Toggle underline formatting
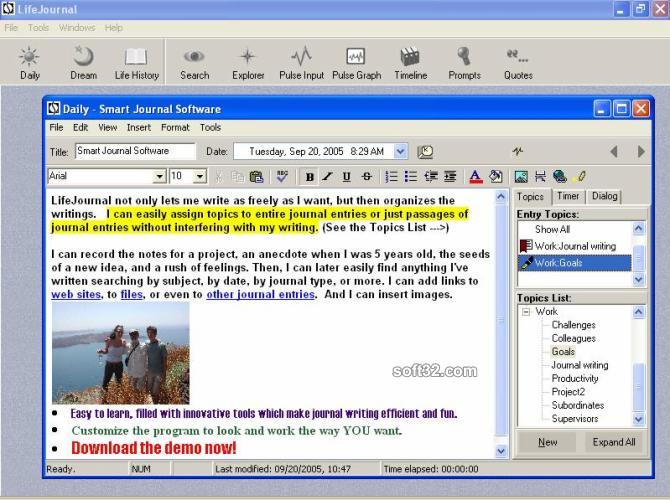The height and width of the screenshot is (500, 670). (x=347, y=176)
